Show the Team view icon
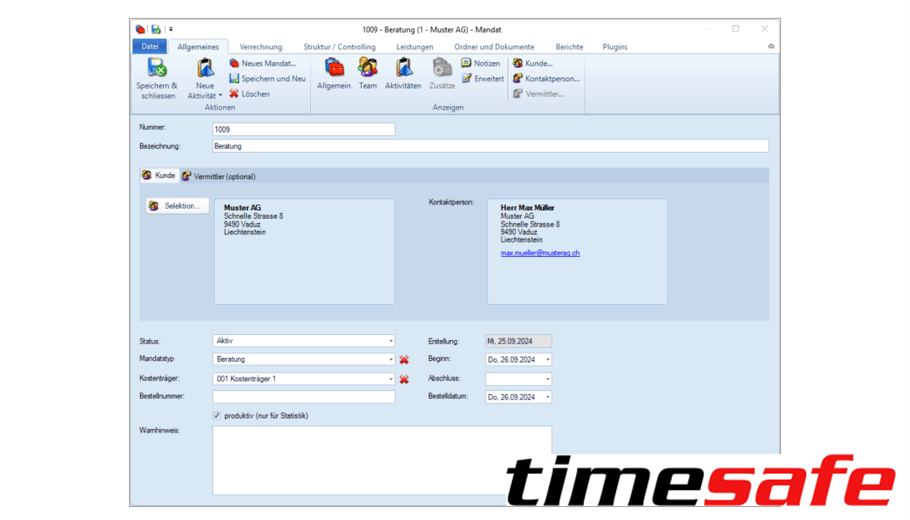Image resolution: width=910 pixels, height=520 pixels. [368, 68]
